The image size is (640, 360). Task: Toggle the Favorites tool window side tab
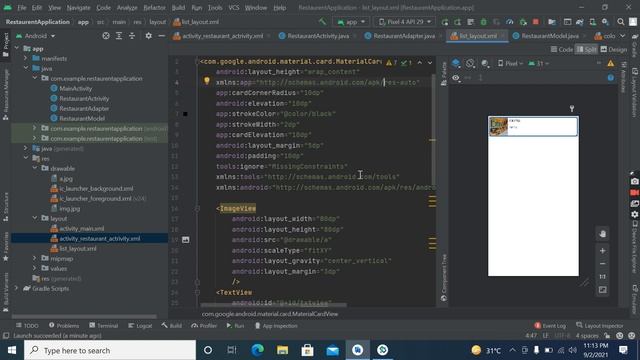[6, 247]
